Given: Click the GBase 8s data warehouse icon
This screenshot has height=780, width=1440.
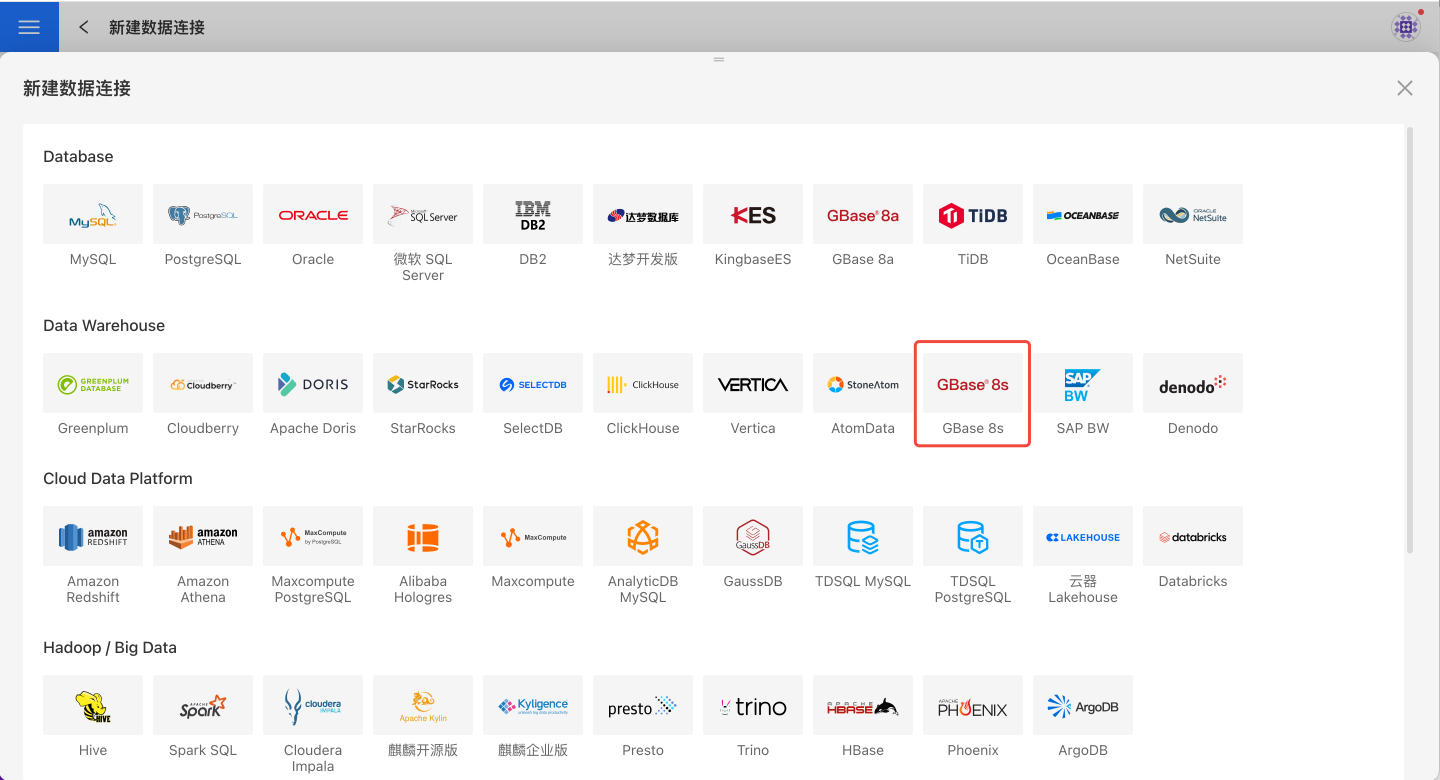Looking at the screenshot, I should coord(973,384).
